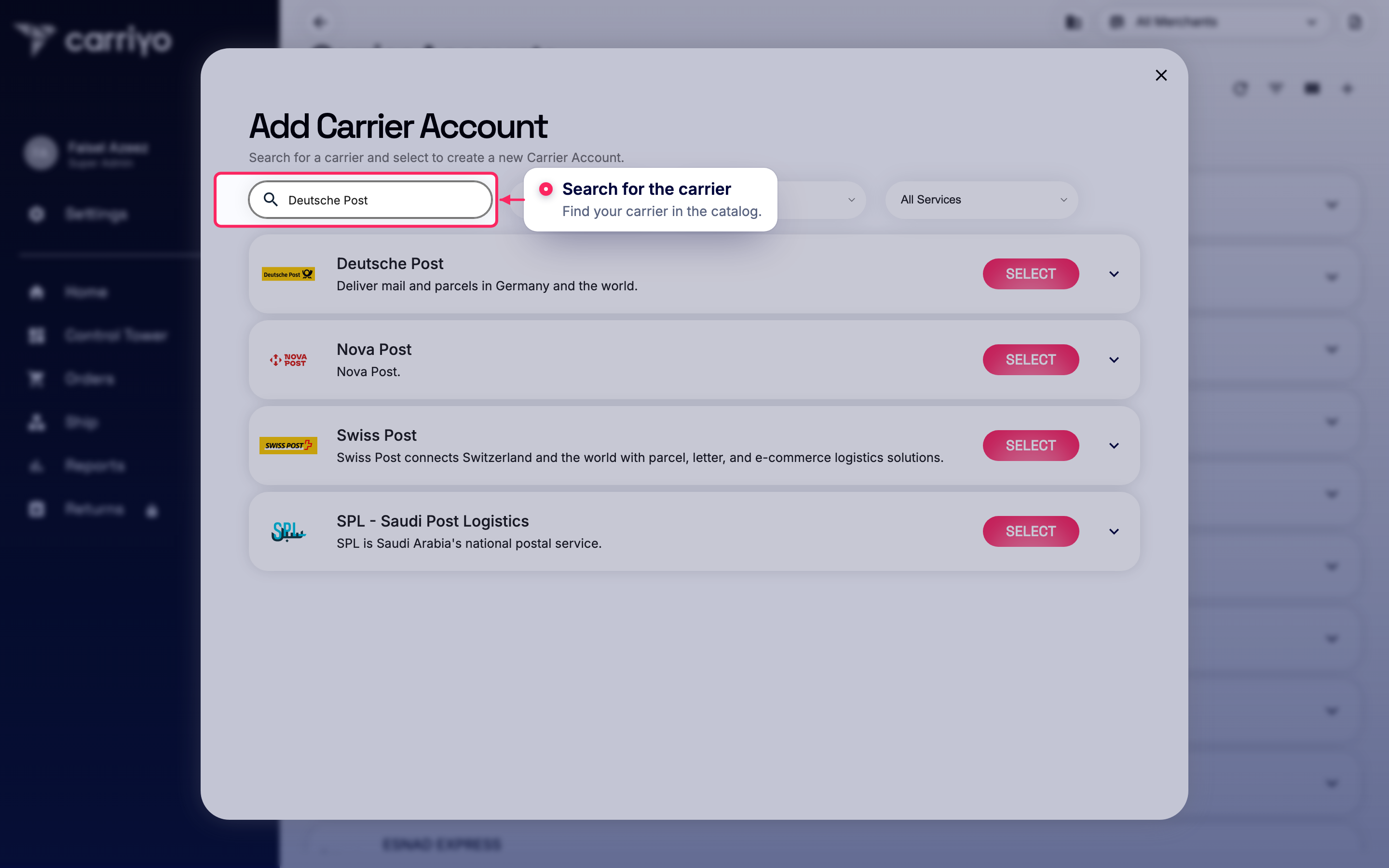Viewport: 1389px width, 868px height.
Task: Open Settings in the blurred sidebar
Action: [x=96, y=214]
